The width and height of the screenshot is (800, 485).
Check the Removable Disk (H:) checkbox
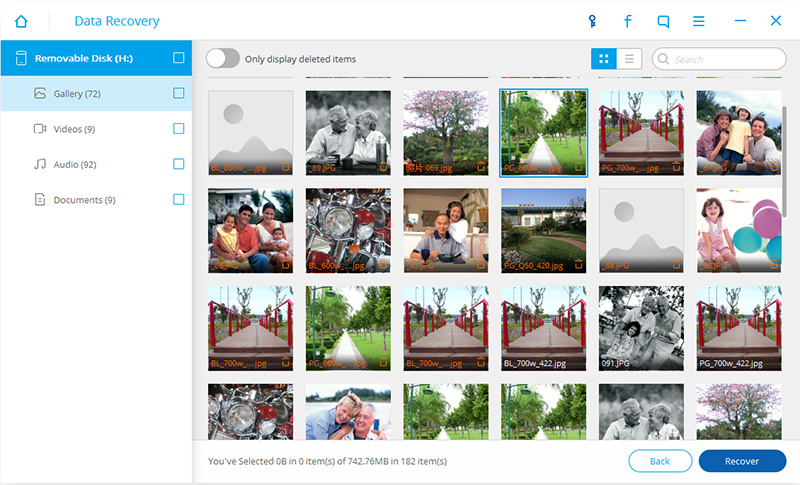click(179, 58)
